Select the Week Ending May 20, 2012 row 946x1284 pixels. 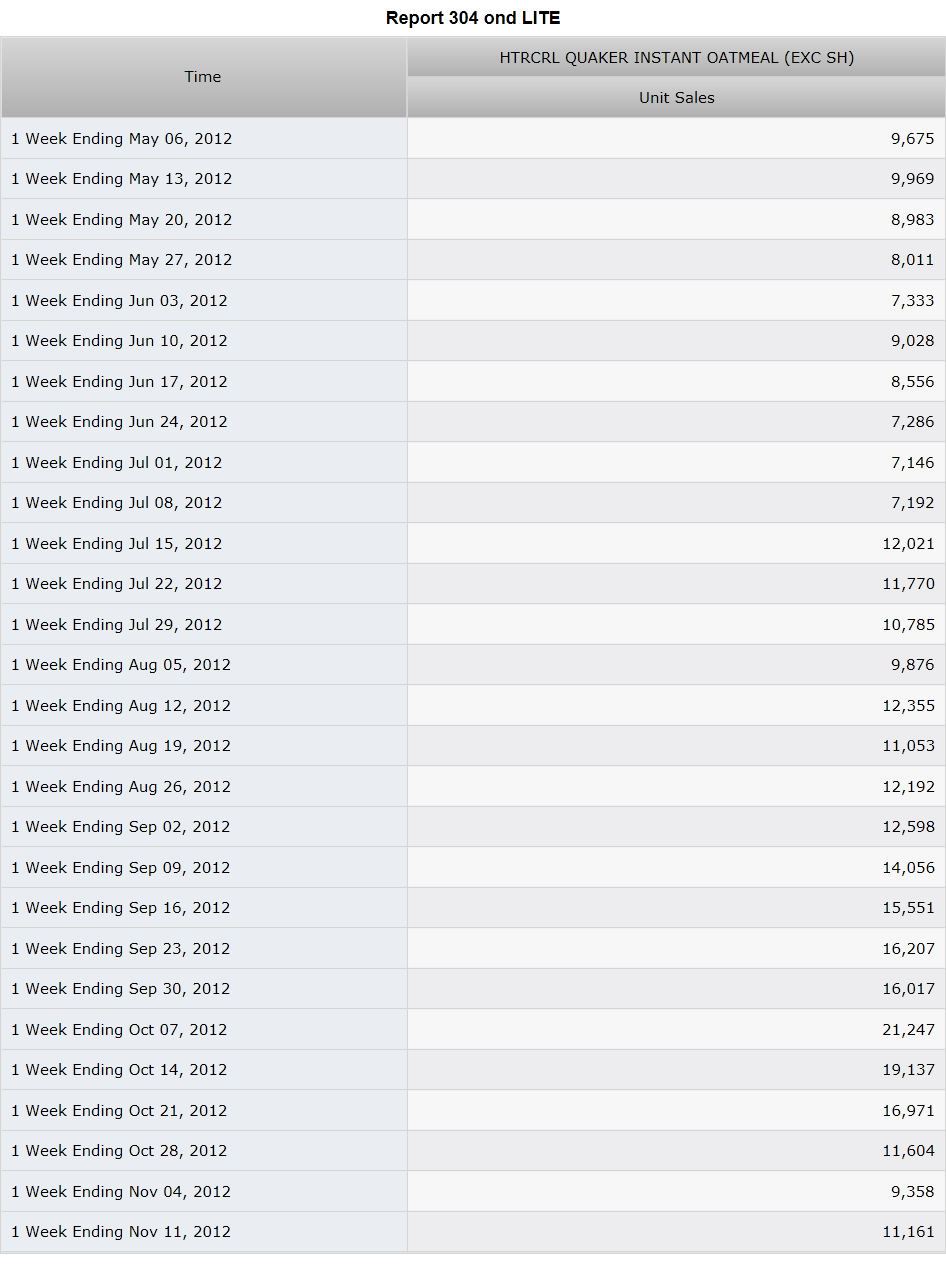[473, 219]
